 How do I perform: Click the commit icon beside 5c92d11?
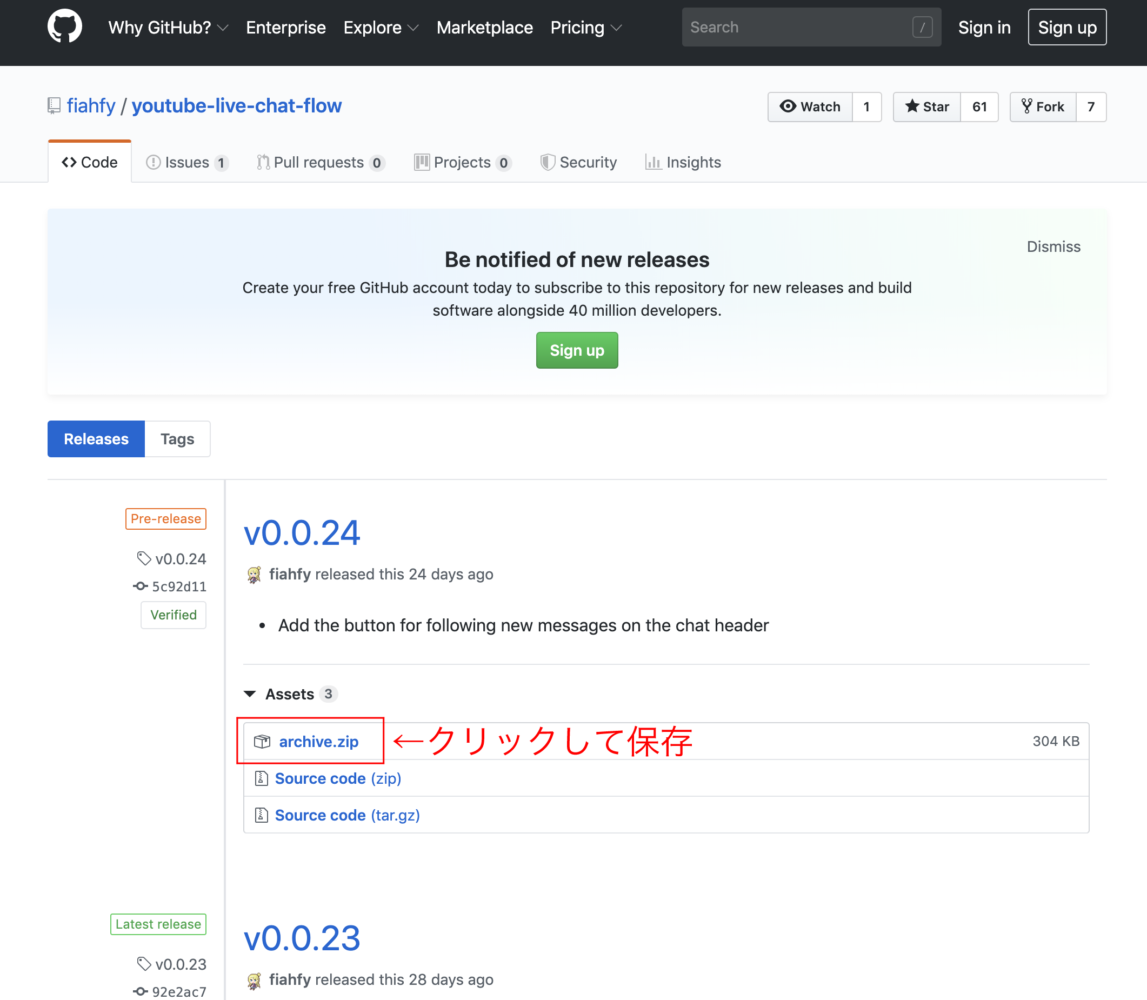(x=140, y=586)
